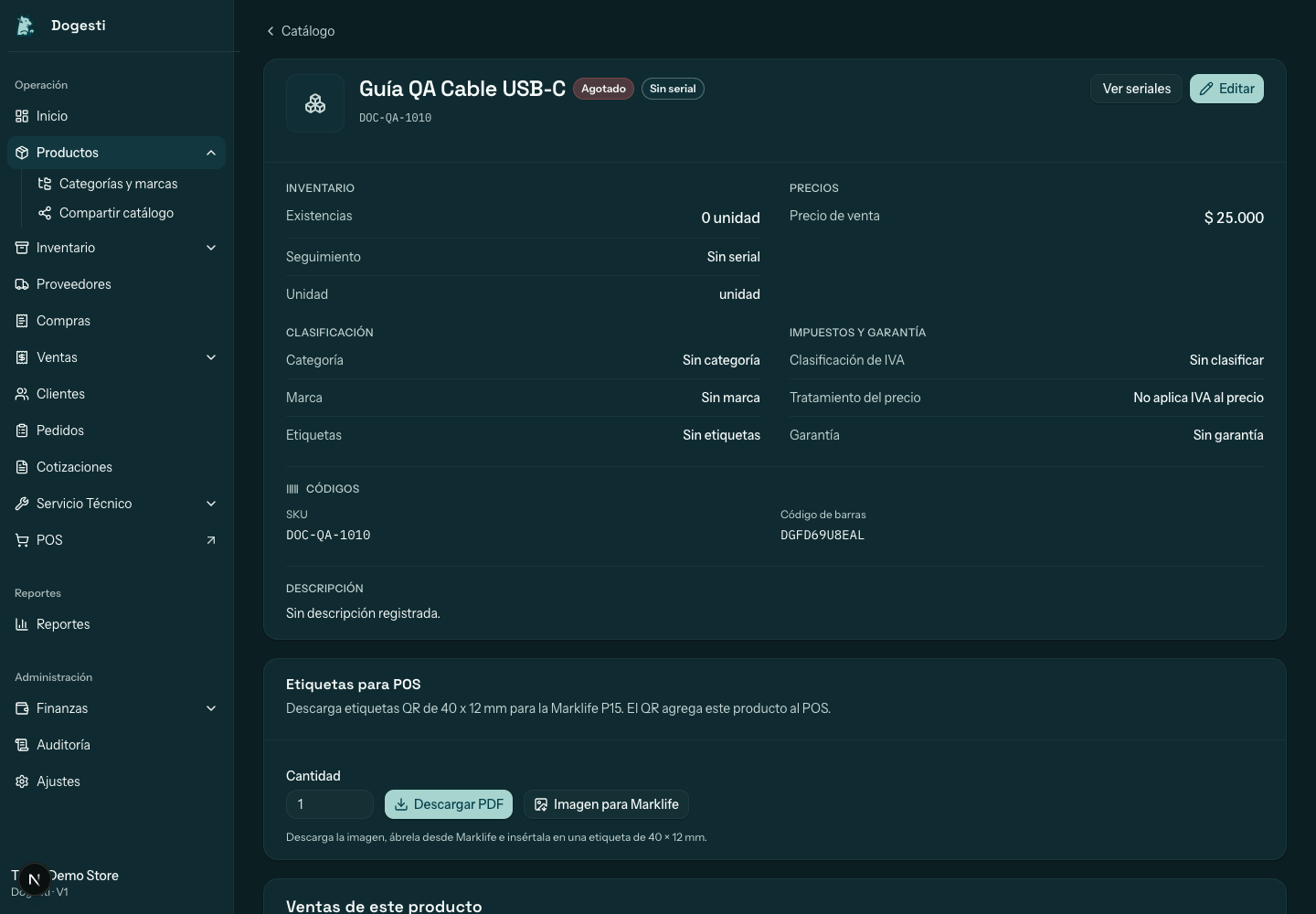Screen dimensions: 1316x914
Task: Click 'No aplica IVA al precio' value
Action: tap(1198, 398)
